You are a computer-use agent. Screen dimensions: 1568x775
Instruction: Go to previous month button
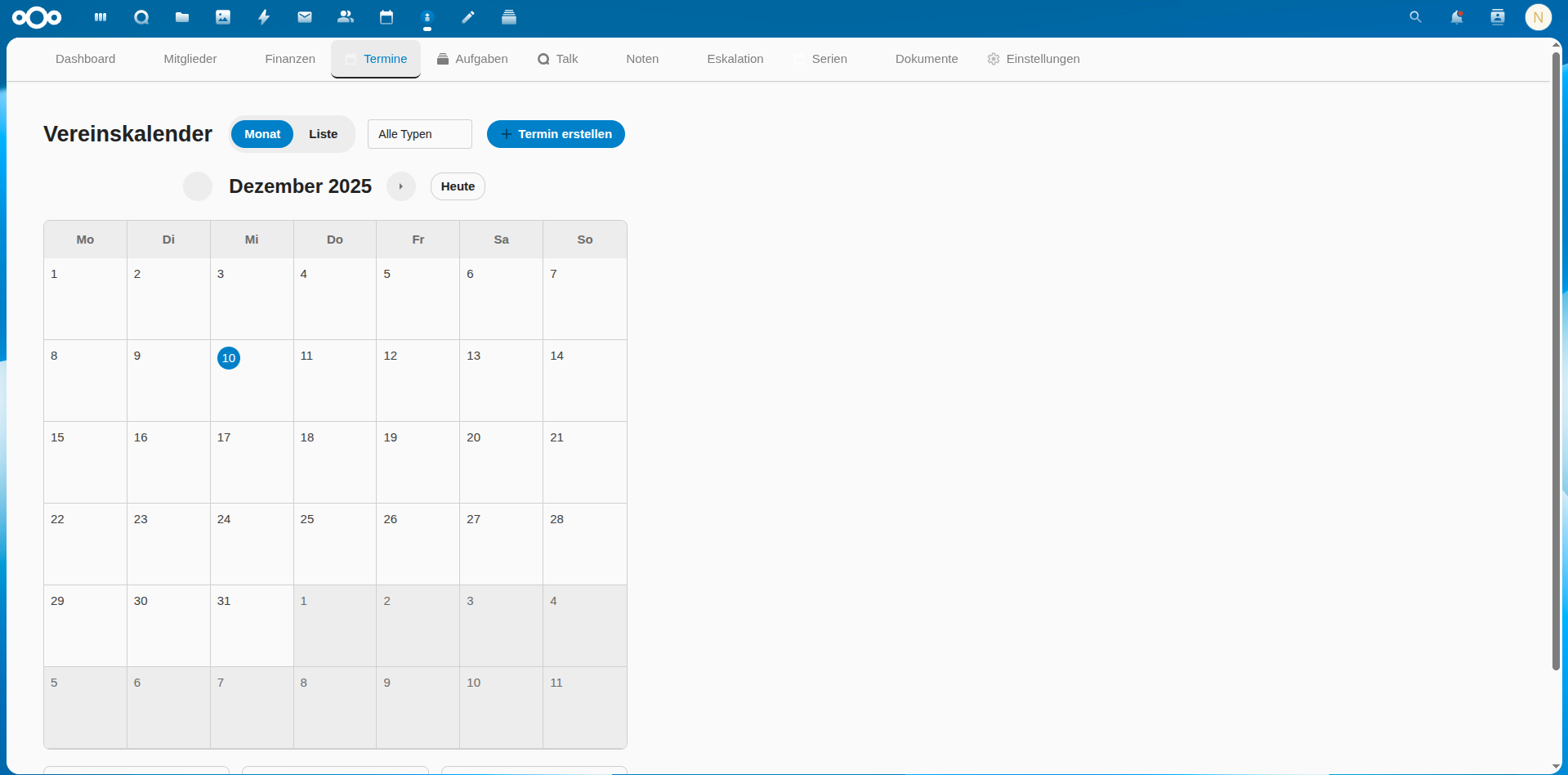pyautogui.click(x=198, y=186)
